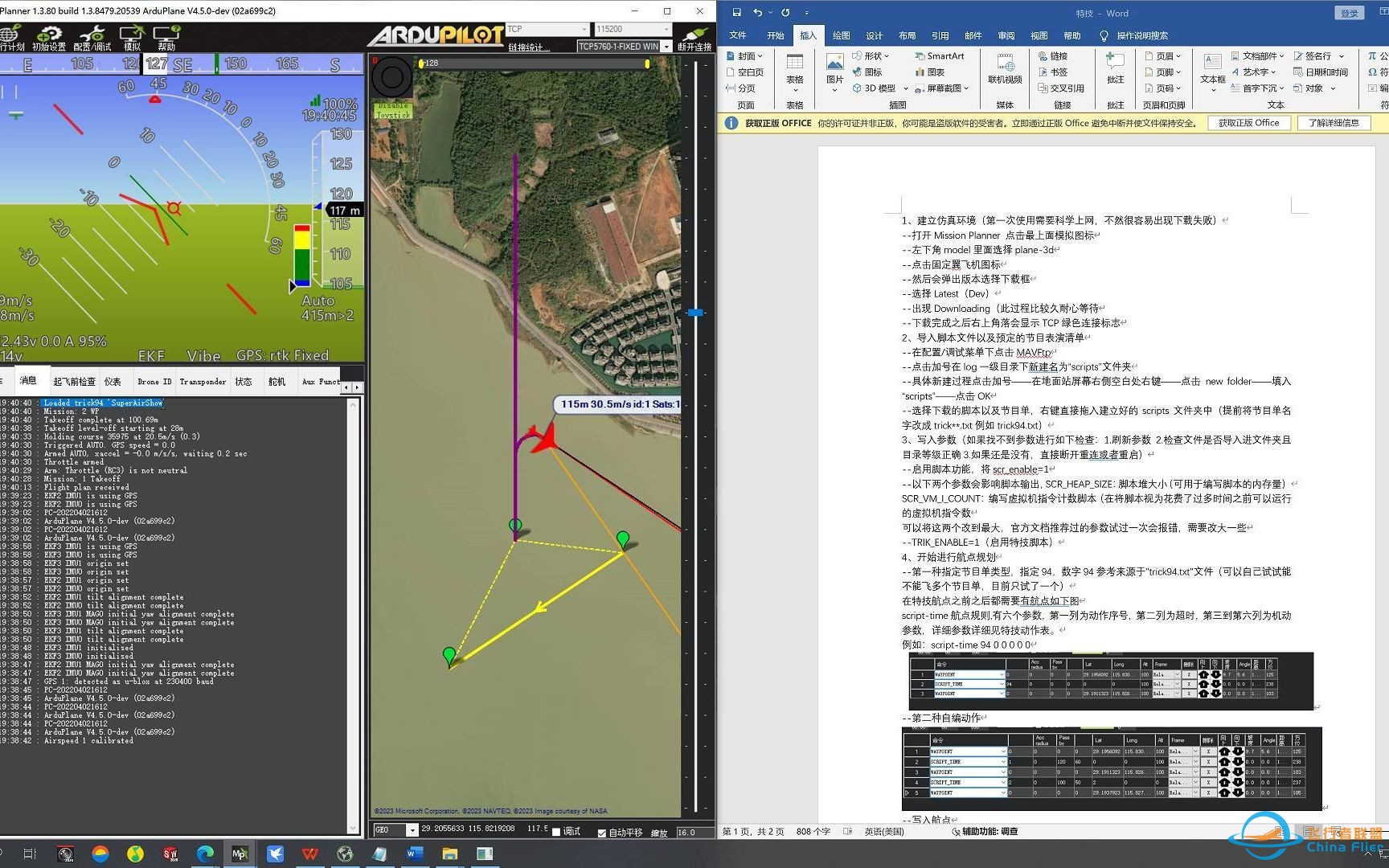Click Mission Planner taskbar icon
1389x868 pixels.
click(240, 854)
